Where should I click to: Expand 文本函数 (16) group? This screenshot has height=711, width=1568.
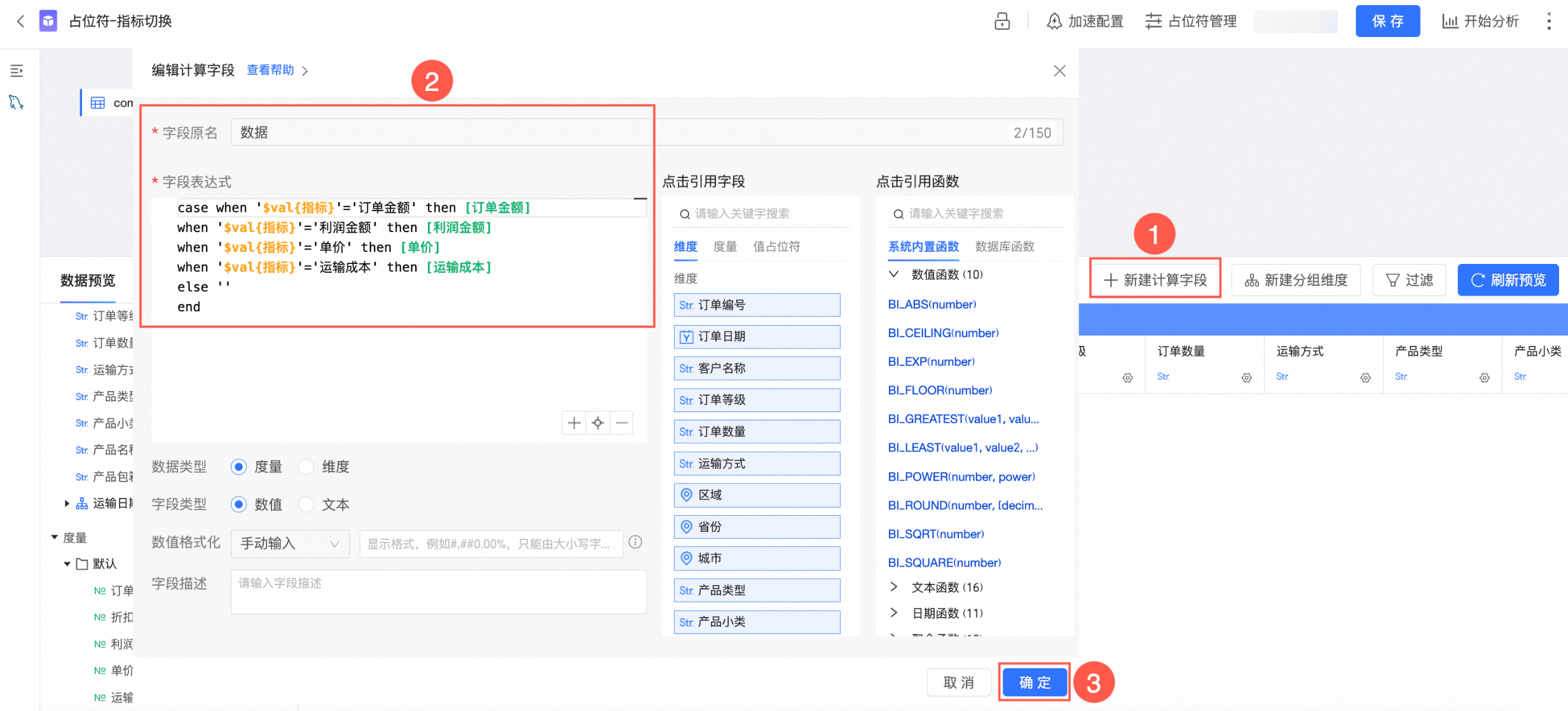pos(893,587)
